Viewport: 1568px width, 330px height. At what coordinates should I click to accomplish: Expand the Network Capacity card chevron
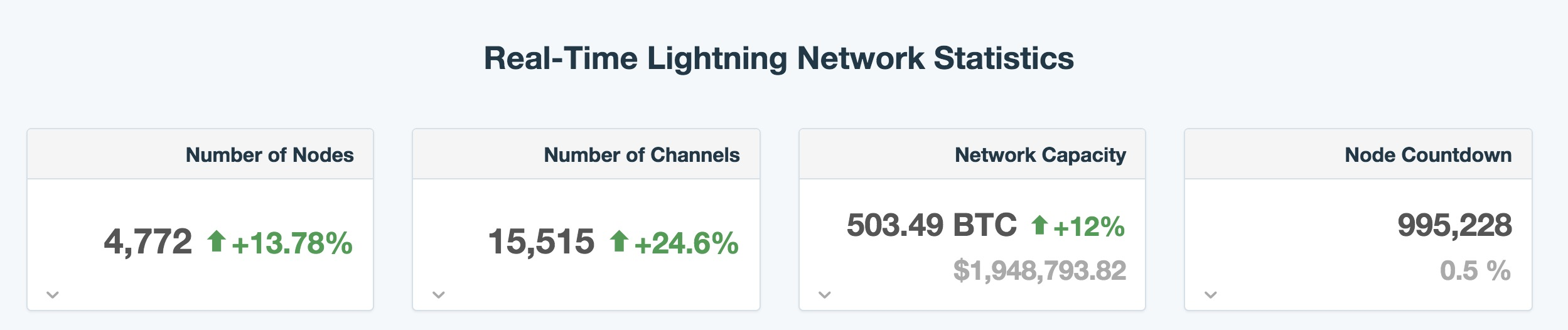(x=825, y=294)
